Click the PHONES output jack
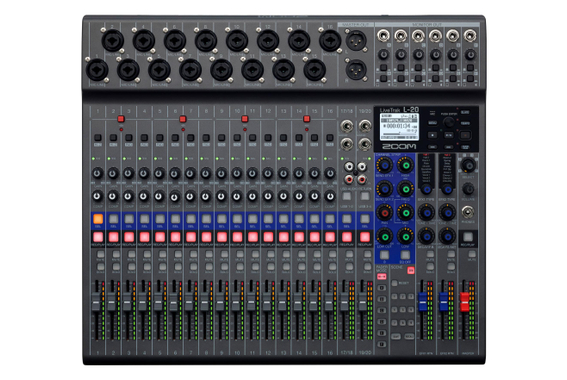Image resolution: width=567 pixels, height=380 pixels. (468, 212)
